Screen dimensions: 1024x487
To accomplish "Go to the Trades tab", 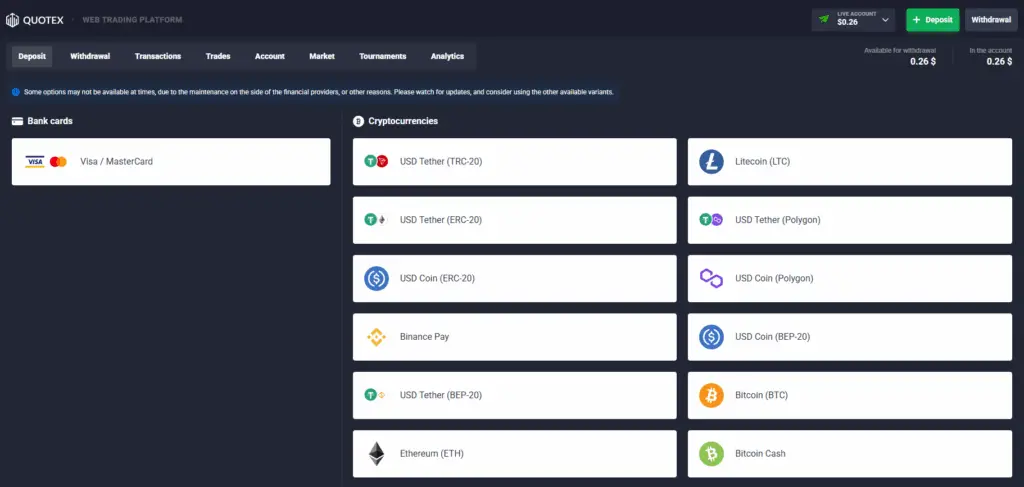I will click(x=218, y=56).
